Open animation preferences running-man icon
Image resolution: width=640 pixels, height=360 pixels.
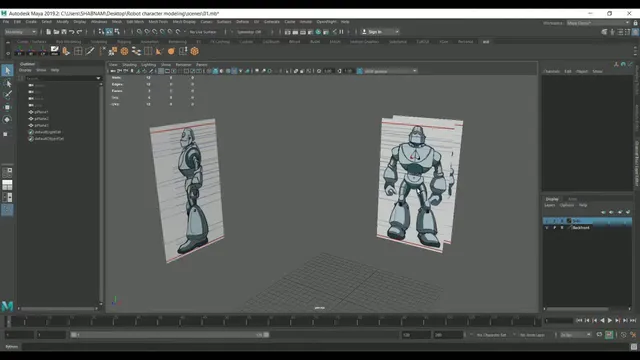tap(633, 335)
